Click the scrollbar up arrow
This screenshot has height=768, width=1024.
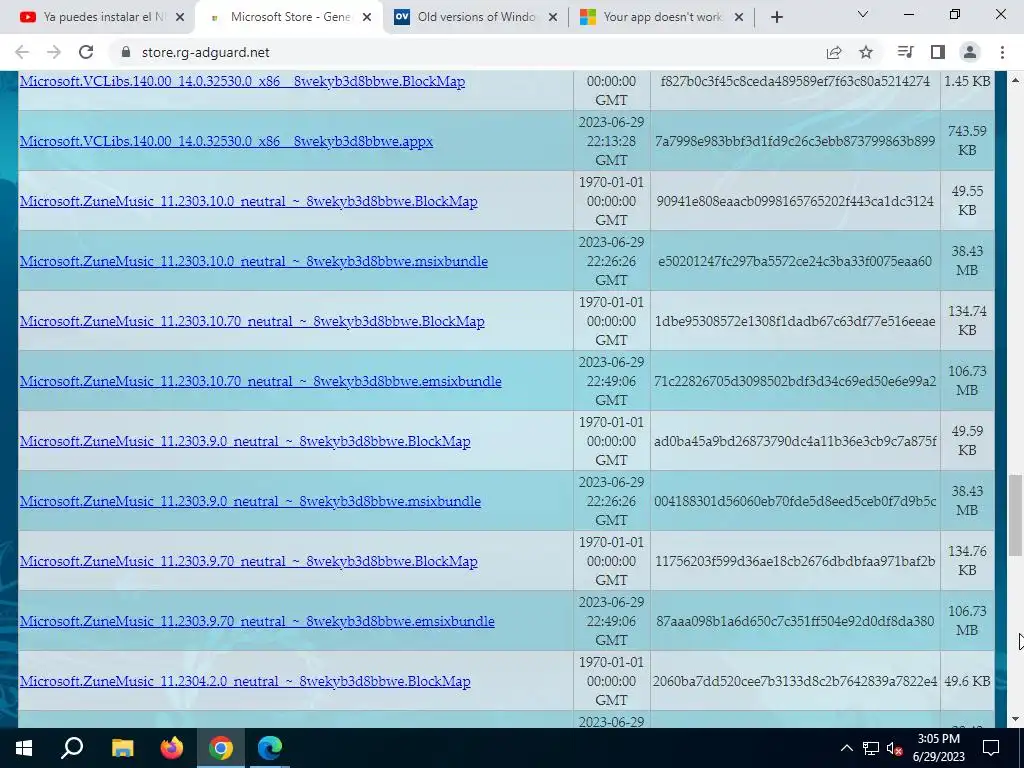1015,80
